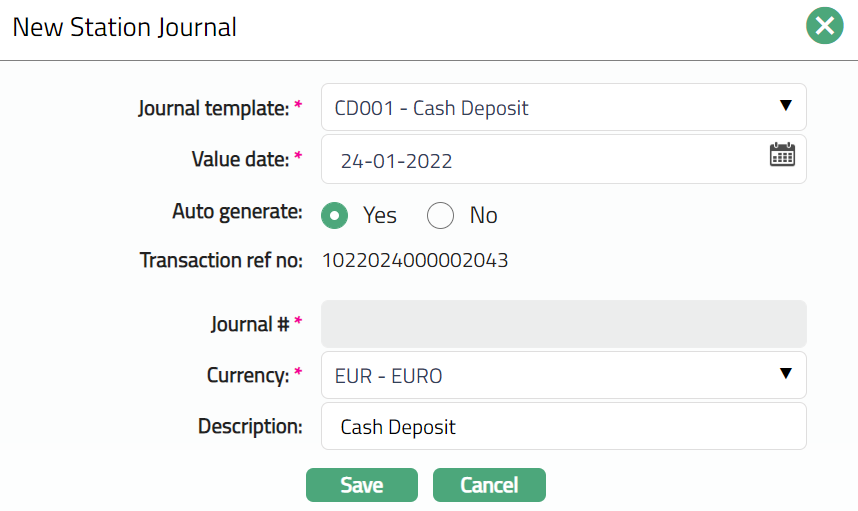
Task: Click the 'Auto generate:' label
Action: coord(237,212)
